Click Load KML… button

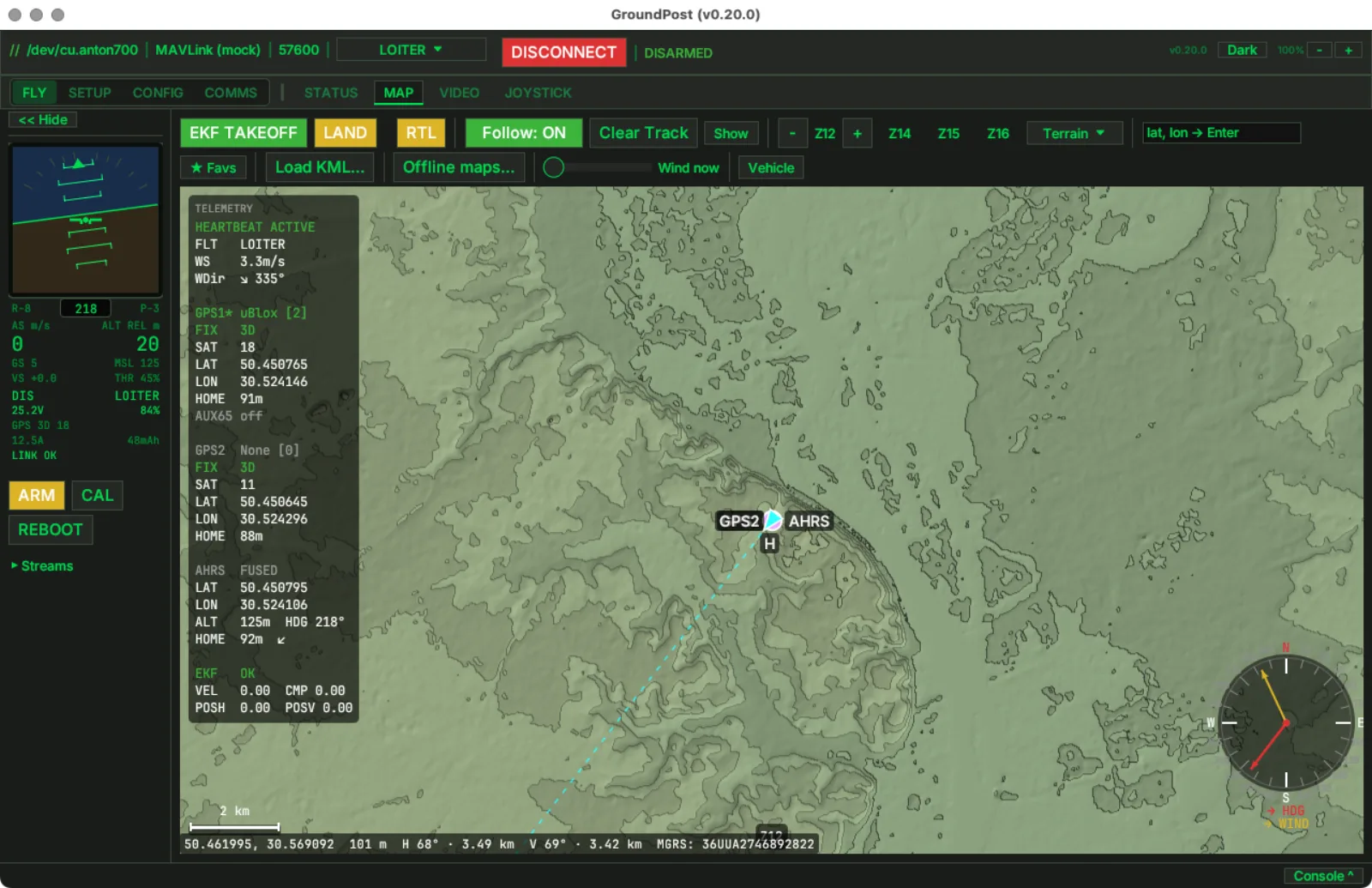coord(320,167)
